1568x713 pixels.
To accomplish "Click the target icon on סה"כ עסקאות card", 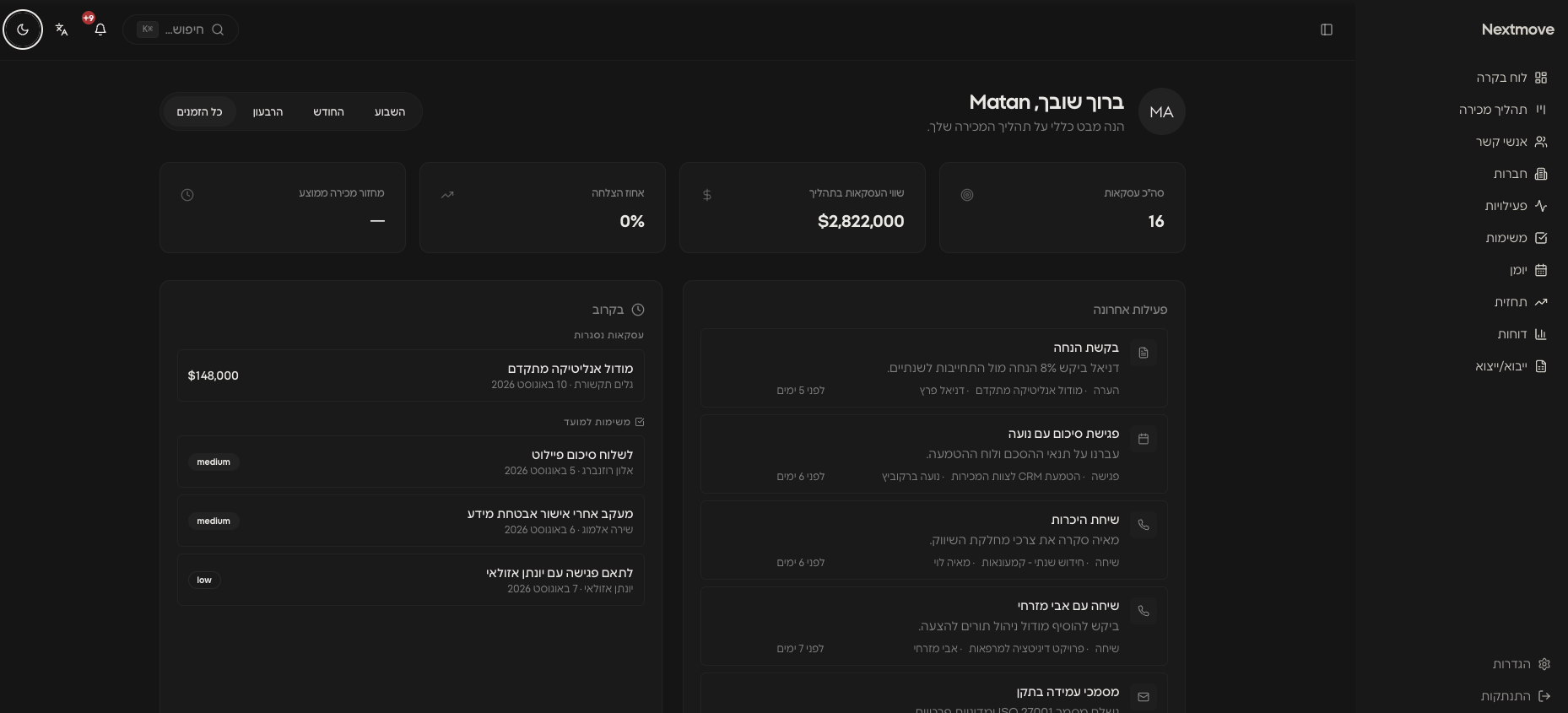I will click(967, 195).
